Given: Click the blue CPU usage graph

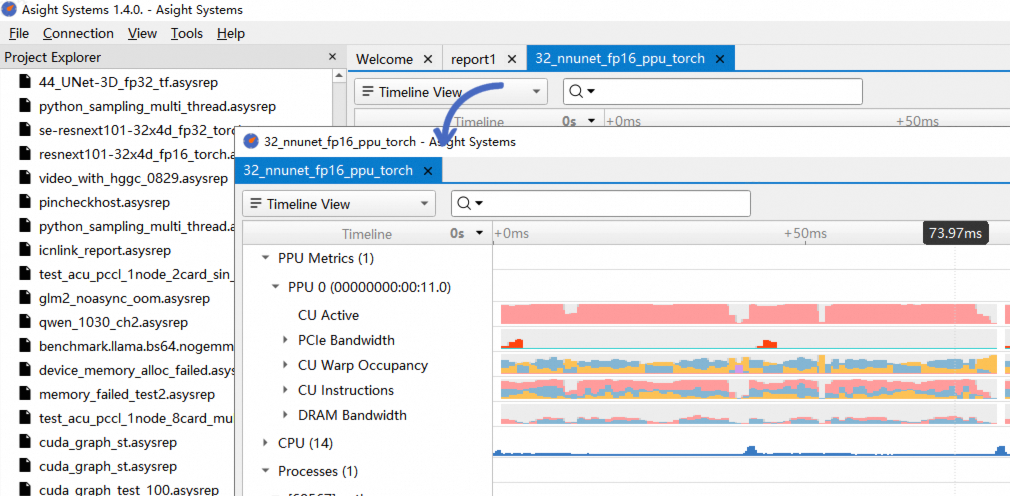Looking at the screenshot, I should coord(750,450).
